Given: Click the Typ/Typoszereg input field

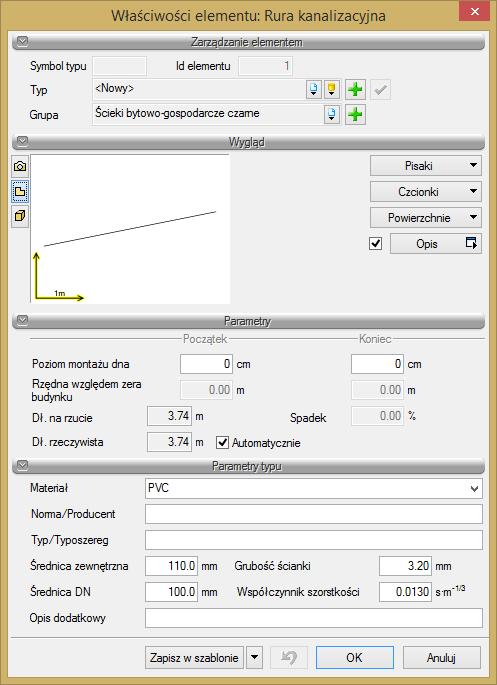Looking at the screenshot, I should pos(314,540).
